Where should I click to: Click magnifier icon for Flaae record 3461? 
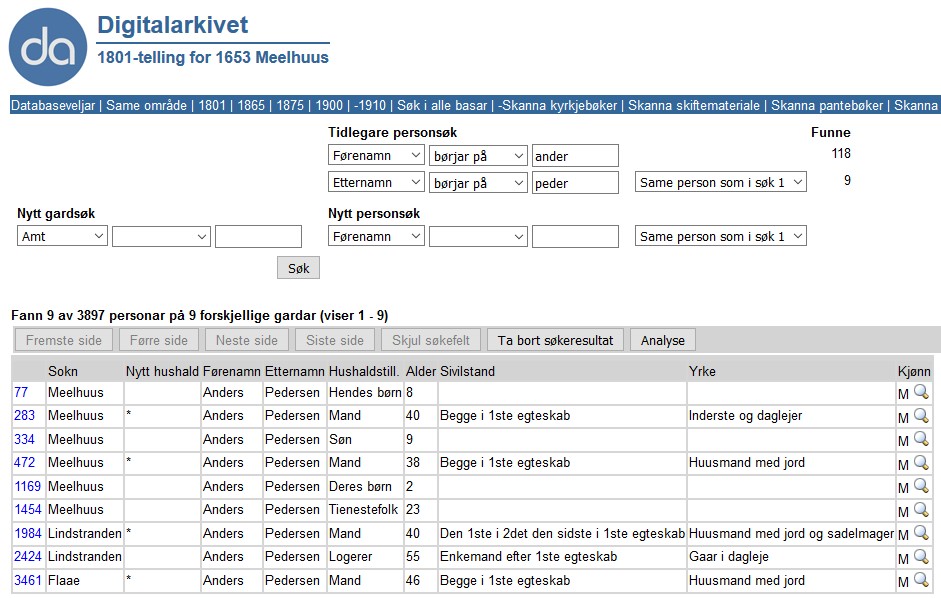tap(921, 580)
